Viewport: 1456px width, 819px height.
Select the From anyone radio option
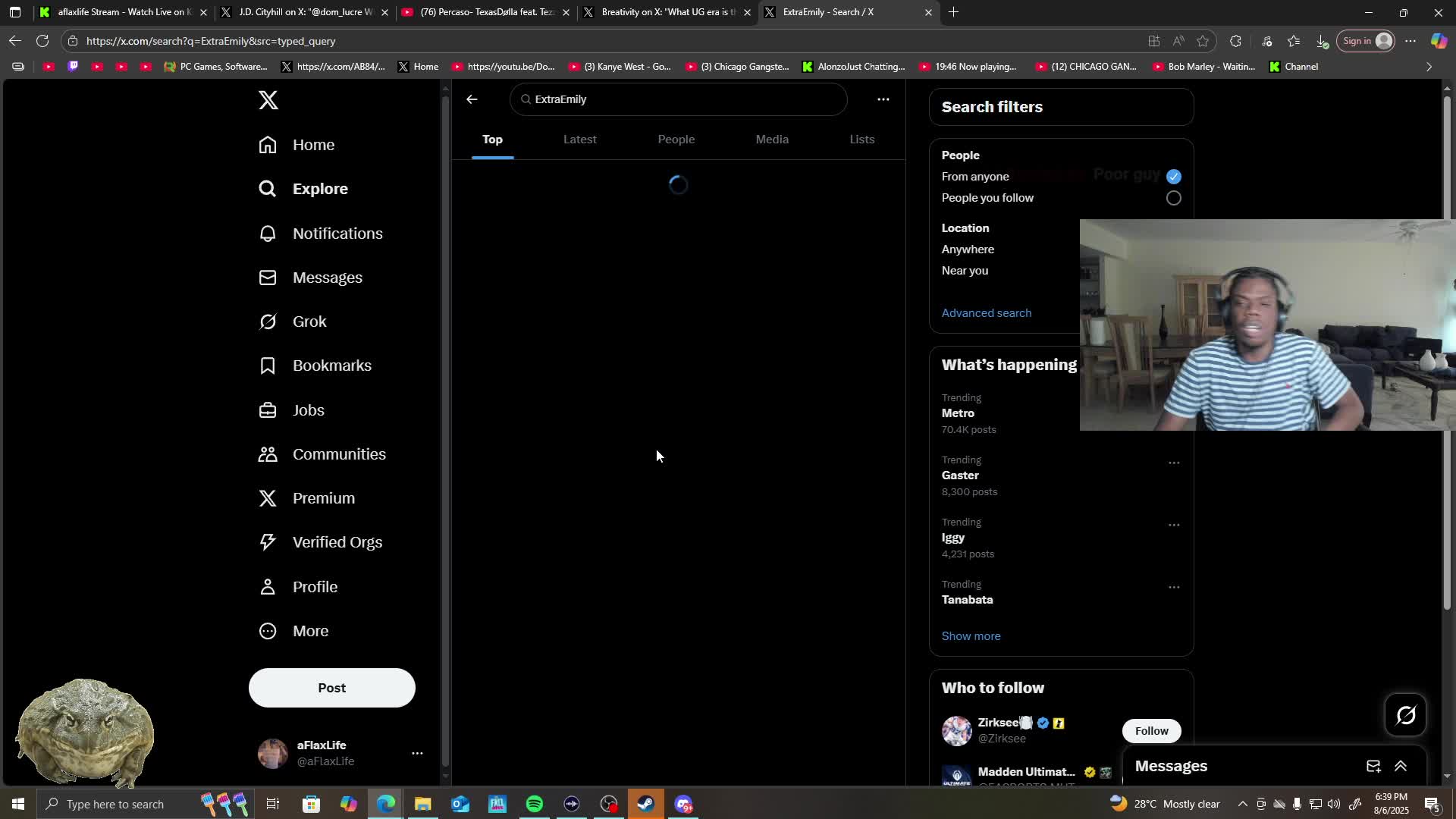point(1174,177)
